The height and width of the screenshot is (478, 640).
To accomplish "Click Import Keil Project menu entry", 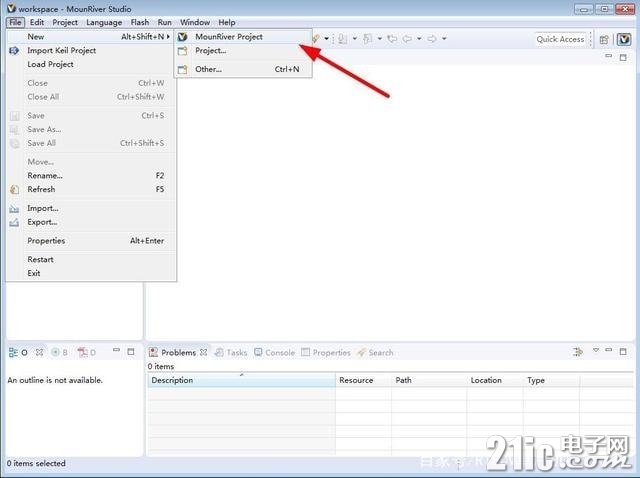I will (91, 51).
